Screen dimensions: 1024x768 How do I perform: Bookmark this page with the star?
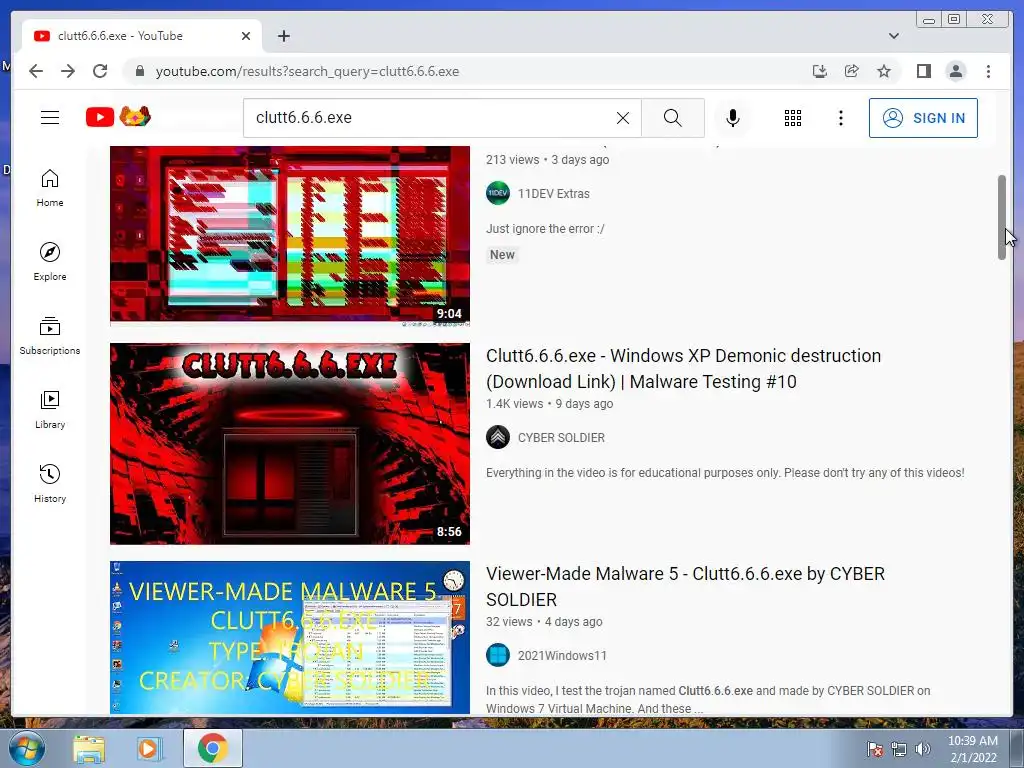click(884, 71)
